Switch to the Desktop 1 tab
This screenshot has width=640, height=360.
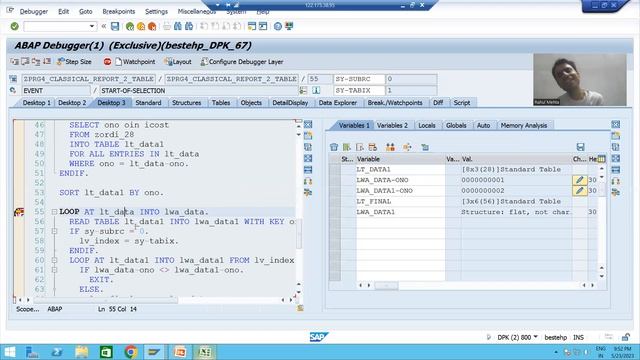[36, 103]
